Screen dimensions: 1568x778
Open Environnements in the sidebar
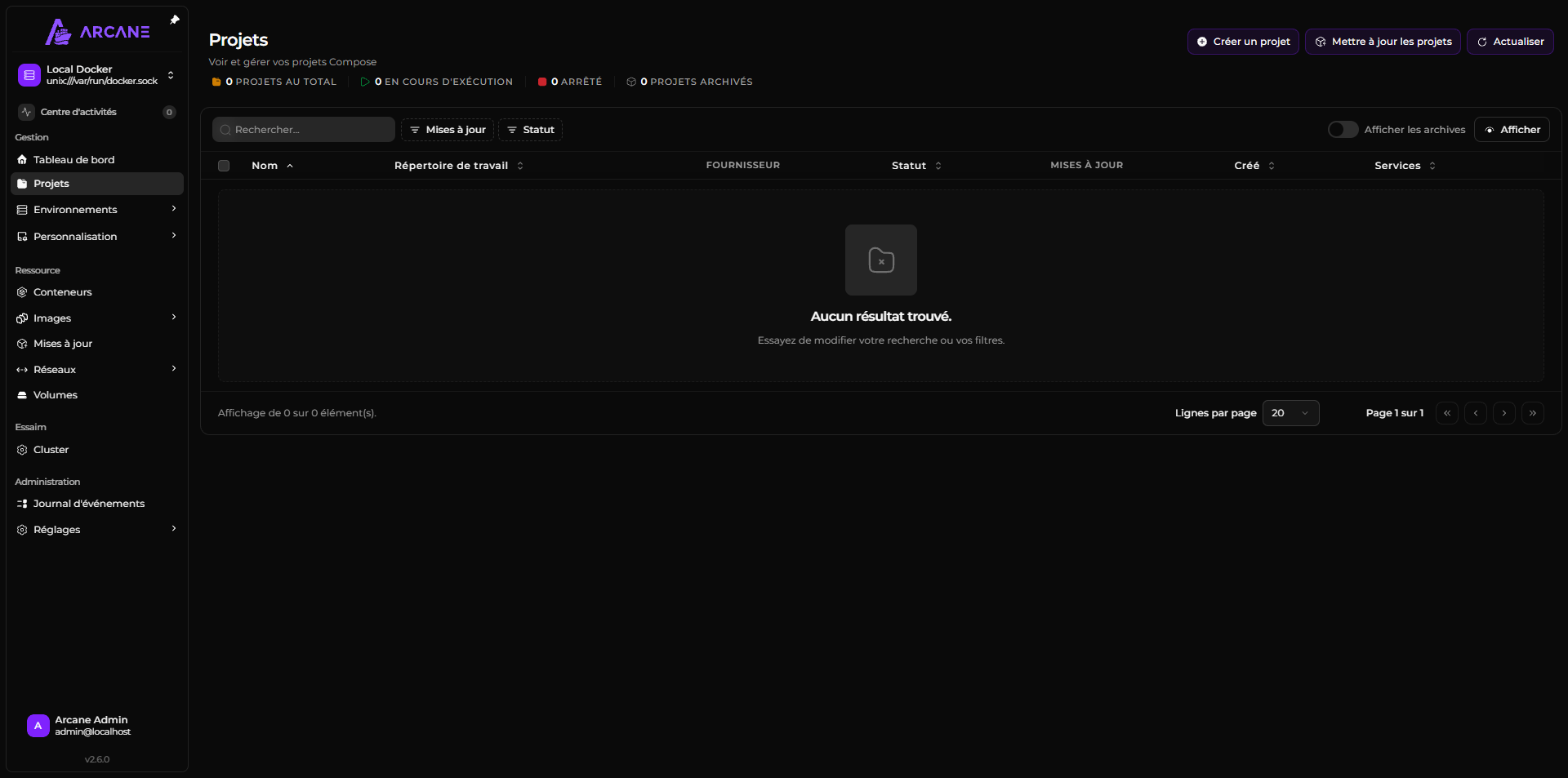[x=97, y=210]
